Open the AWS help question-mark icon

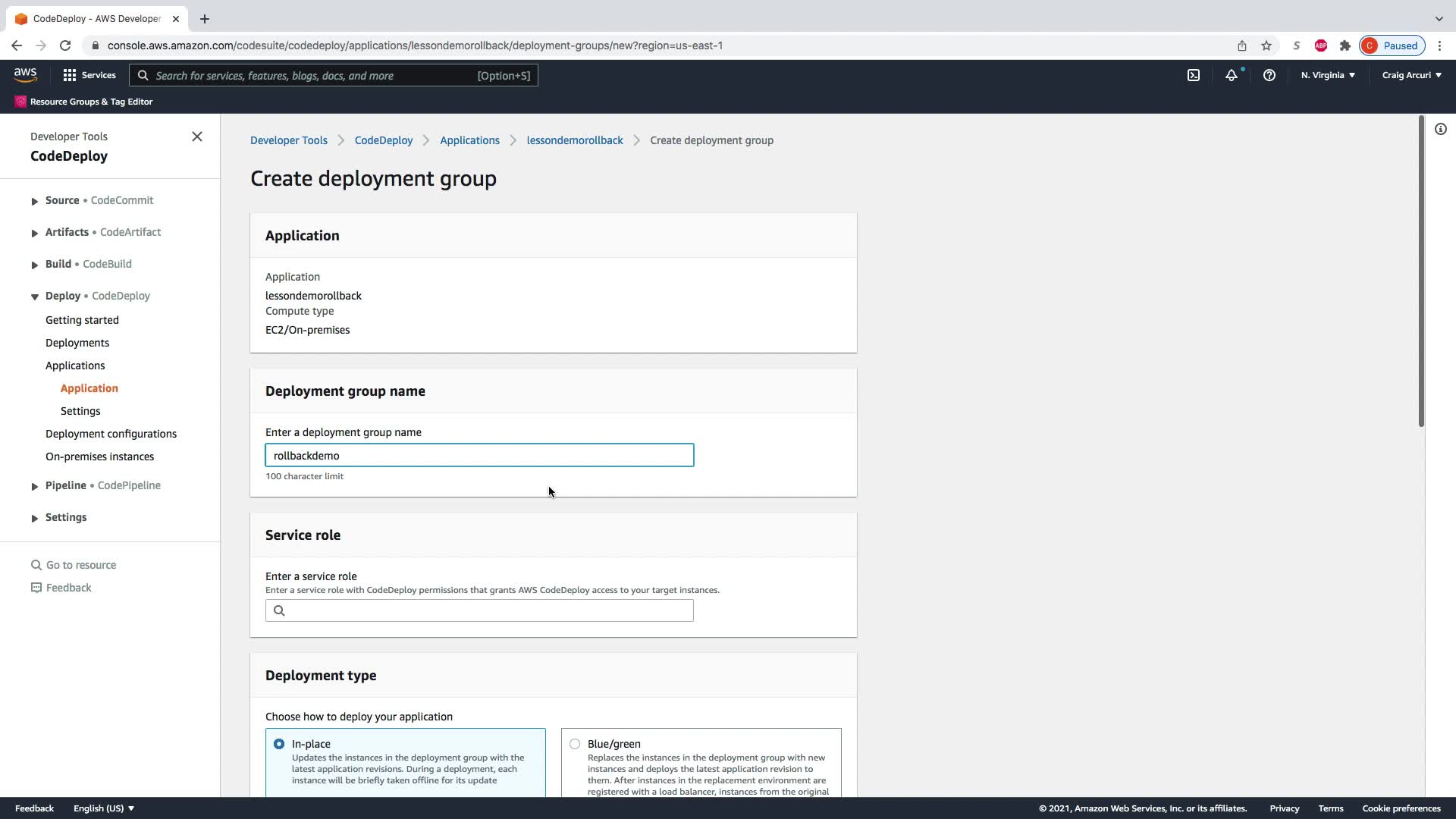pyautogui.click(x=1269, y=75)
